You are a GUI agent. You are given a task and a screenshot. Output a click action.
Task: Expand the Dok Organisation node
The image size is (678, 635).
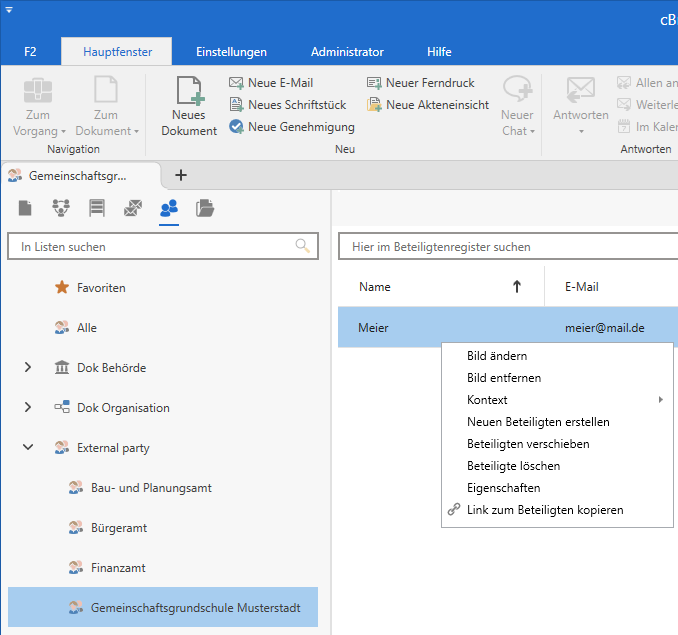tap(28, 407)
